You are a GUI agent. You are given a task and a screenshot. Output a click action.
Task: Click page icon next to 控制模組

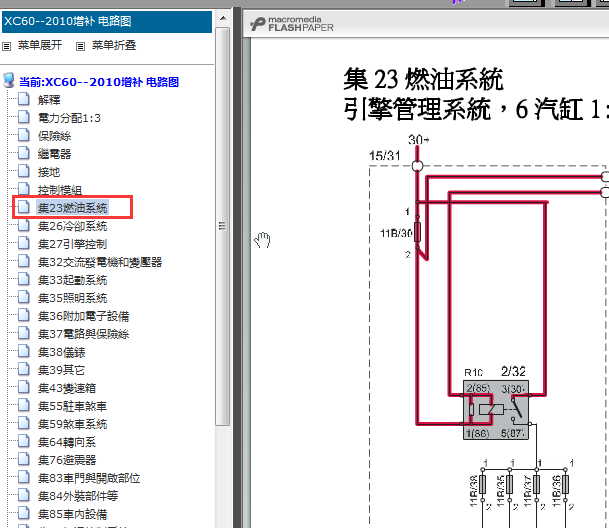point(24,189)
